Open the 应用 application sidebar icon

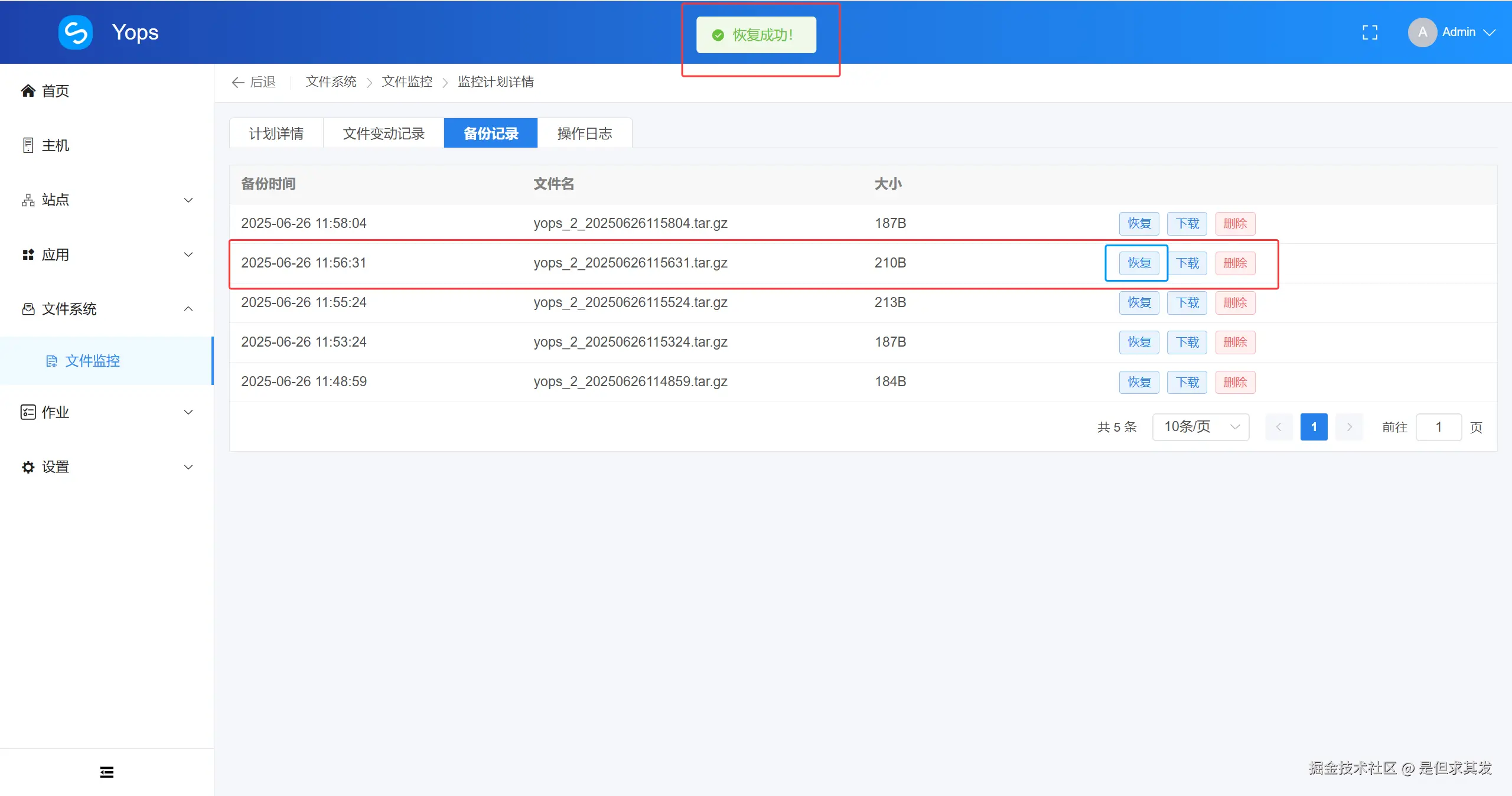pyautogui.click(x=27, y=254)
